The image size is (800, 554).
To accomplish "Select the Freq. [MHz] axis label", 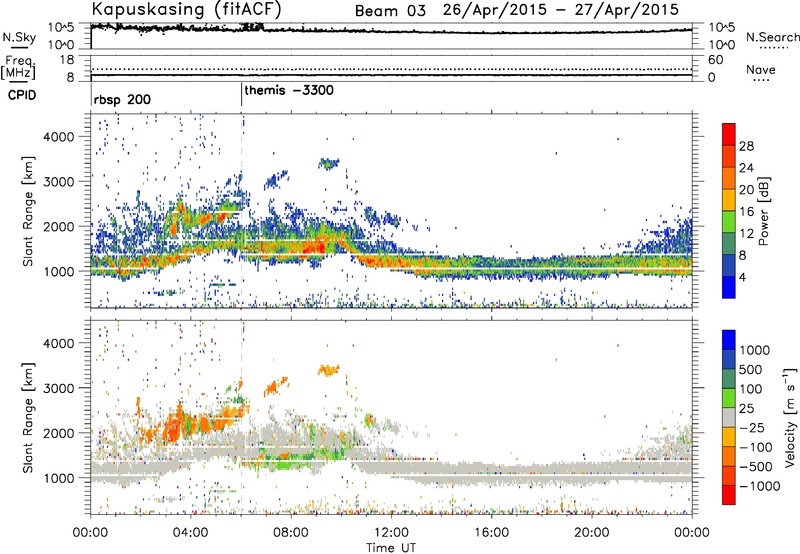I will tap(18, 67).
